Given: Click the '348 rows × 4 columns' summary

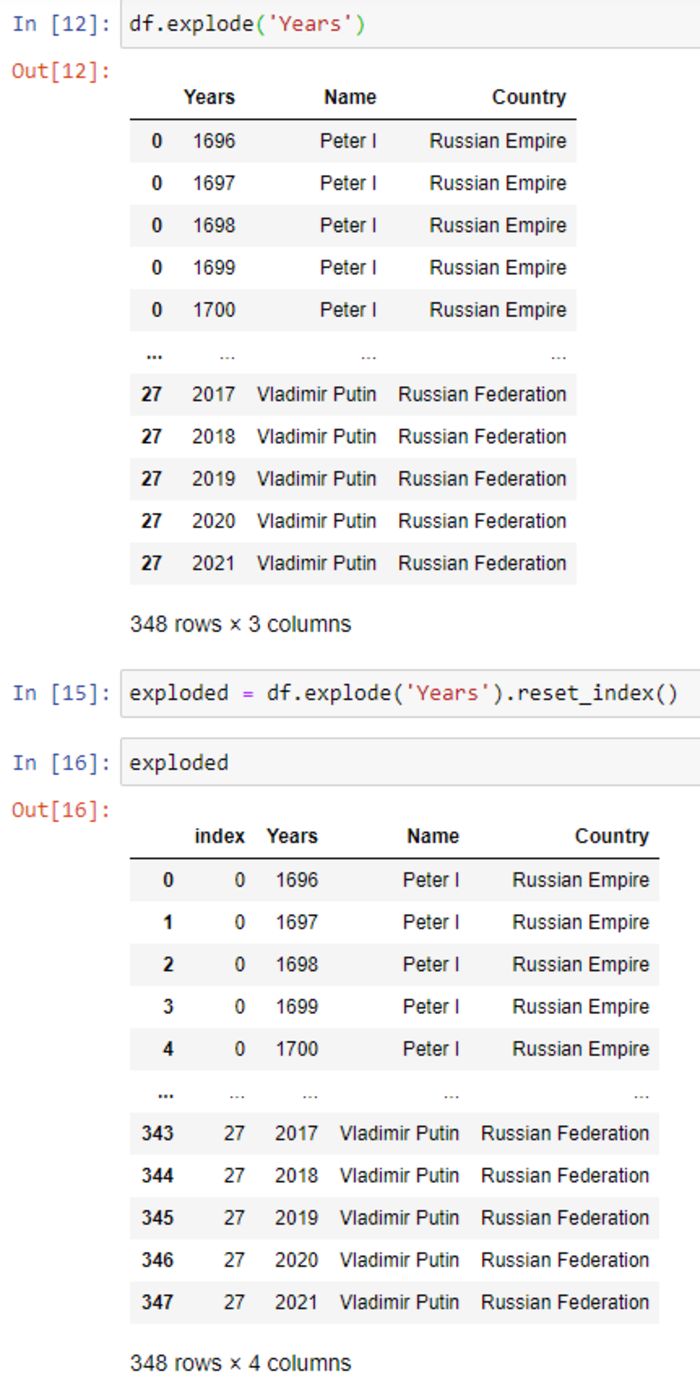Looking at the screenshot, I should [x=241, y=1363].
